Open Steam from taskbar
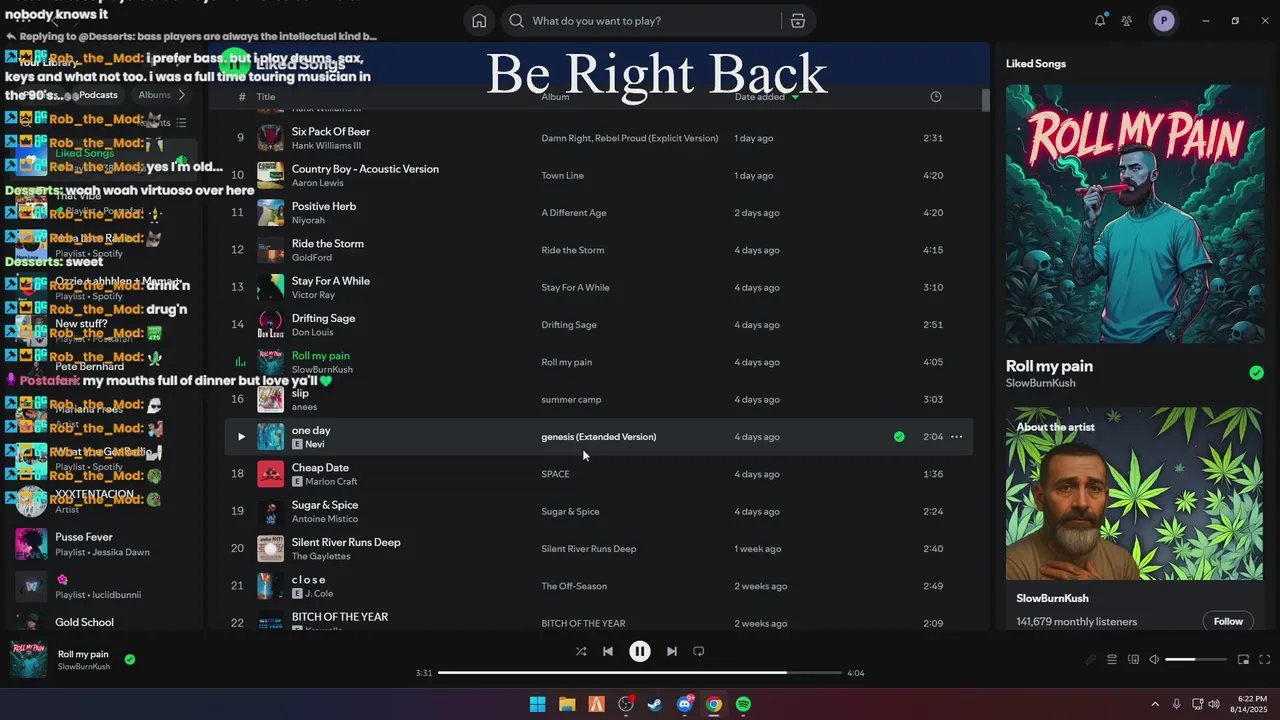Image resolution: width=1280 pixels, height=720 pixels. [655, 704]
